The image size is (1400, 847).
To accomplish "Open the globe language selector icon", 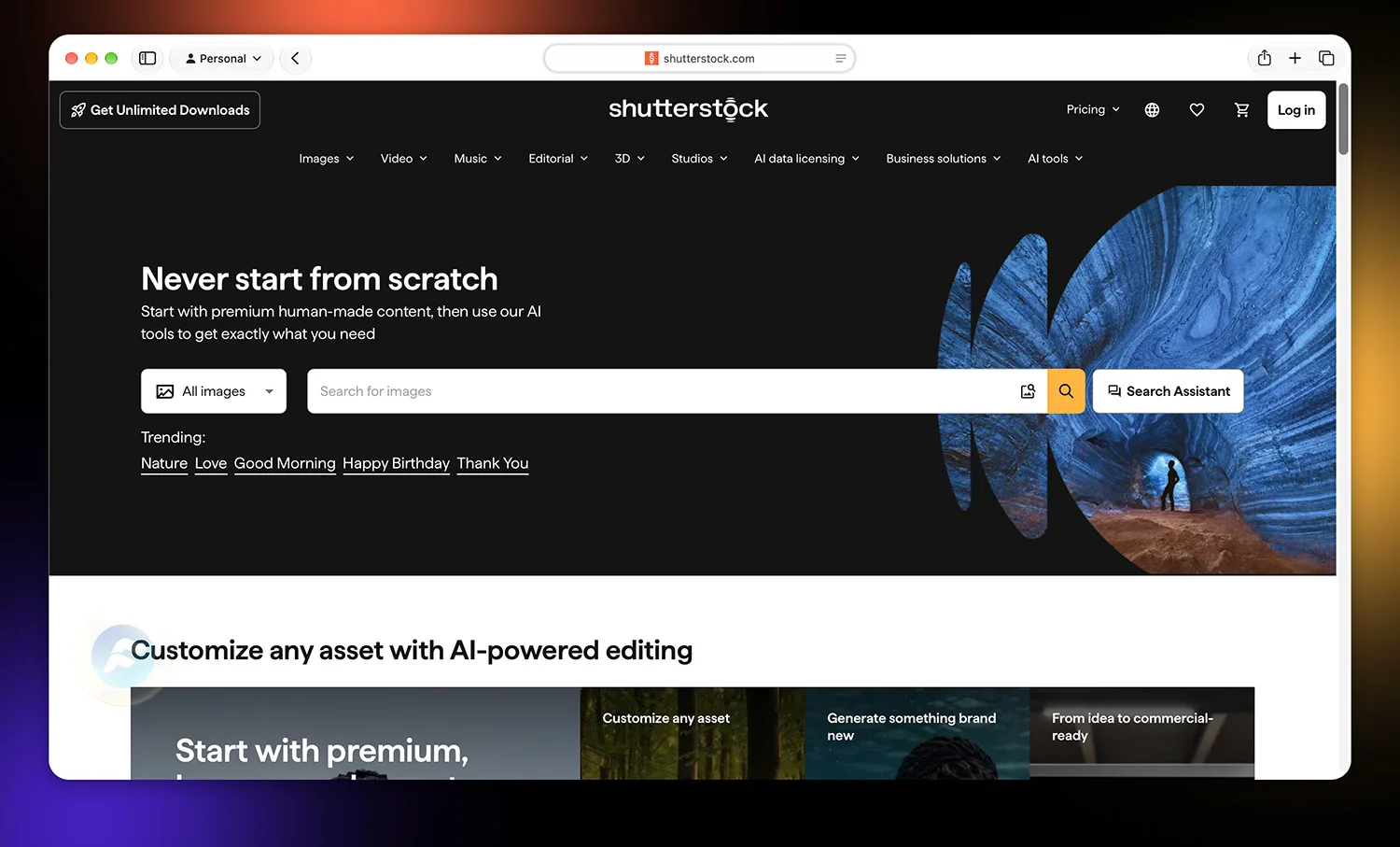I will [x=1152, y=110].
